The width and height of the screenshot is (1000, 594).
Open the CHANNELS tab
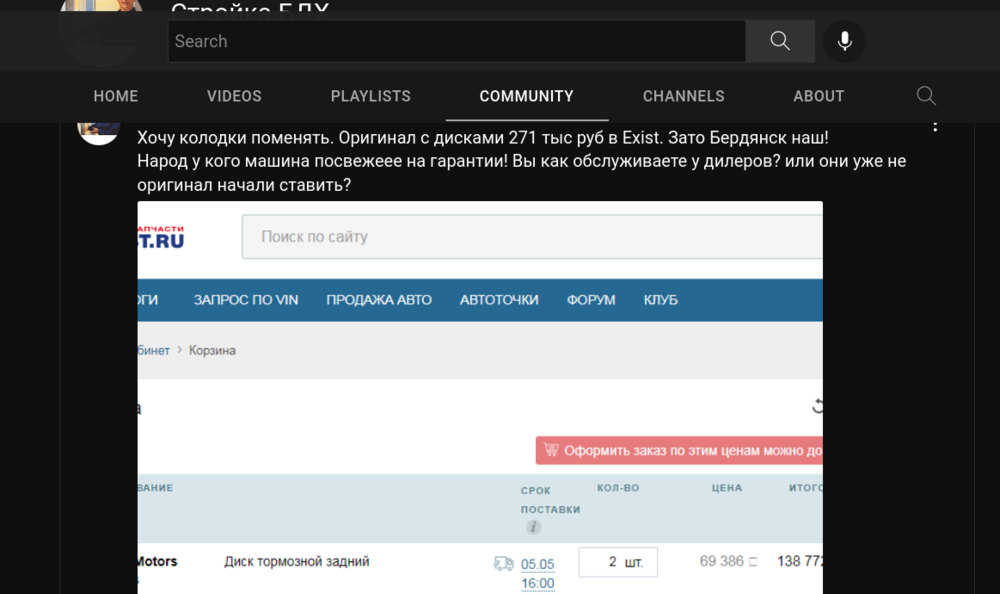(x=684, y=96)
